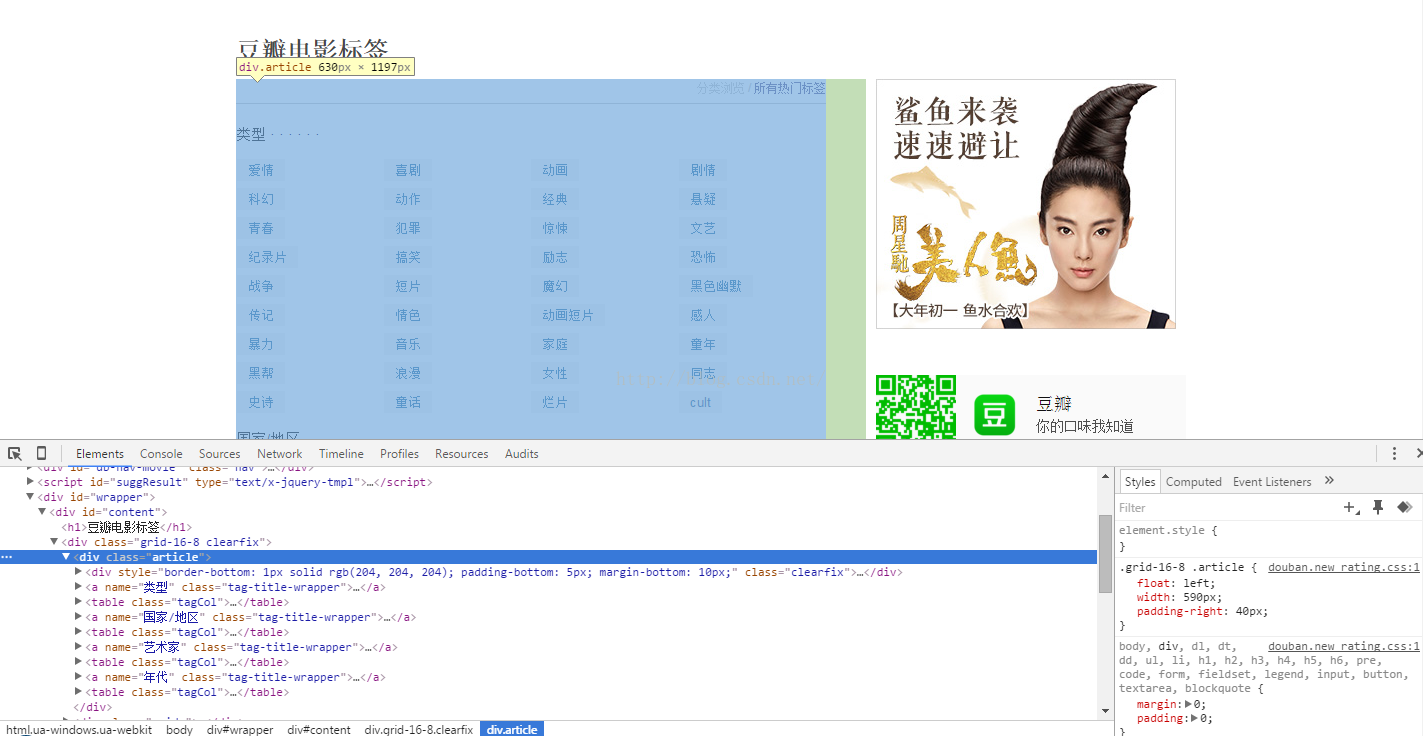
Task: Open the Resources panel tab
Action: [462, 454]
